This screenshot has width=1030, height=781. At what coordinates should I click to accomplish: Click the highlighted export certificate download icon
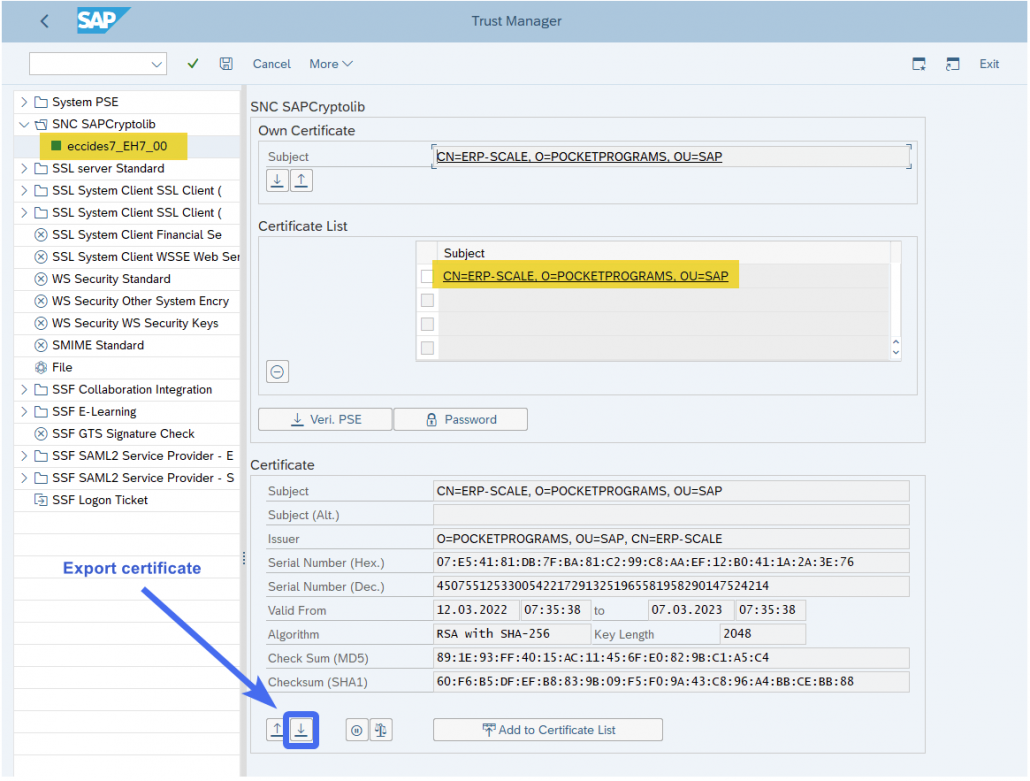pyautogui.click(x=301, y=729)
